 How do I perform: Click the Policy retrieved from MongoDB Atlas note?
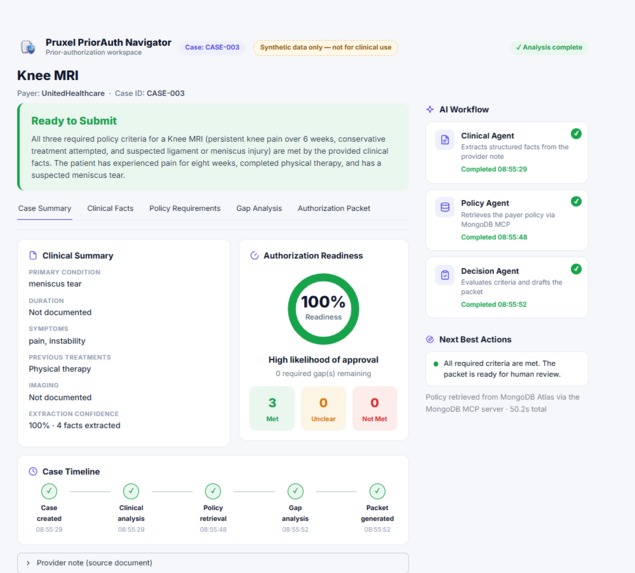pos(502,403)
